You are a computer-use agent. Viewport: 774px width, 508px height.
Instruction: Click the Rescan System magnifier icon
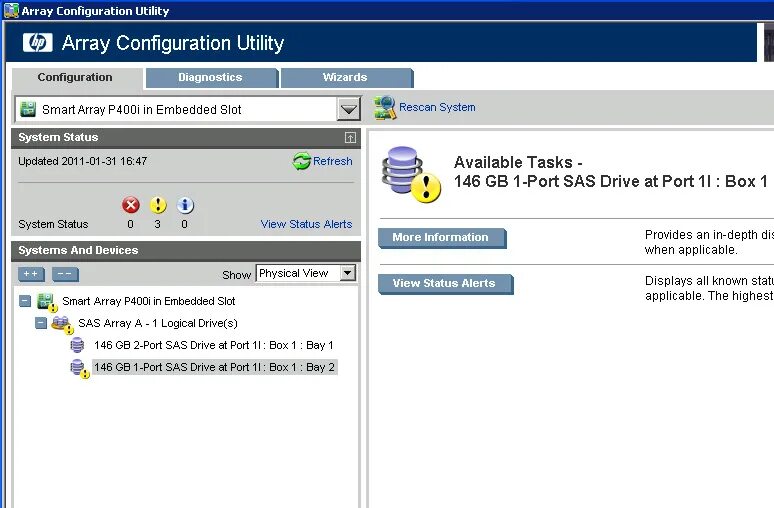(385, 108)
